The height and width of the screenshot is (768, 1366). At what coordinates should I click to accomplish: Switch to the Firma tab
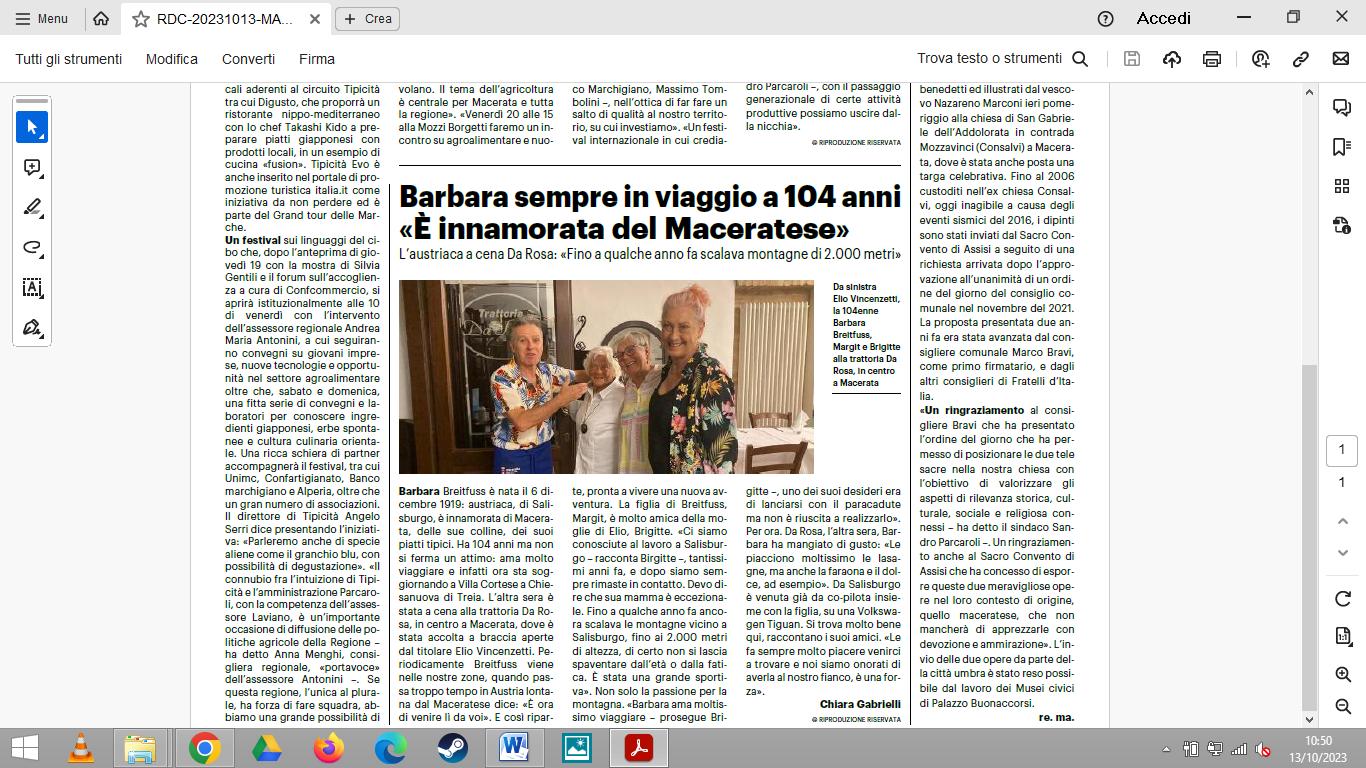[317, 59]
